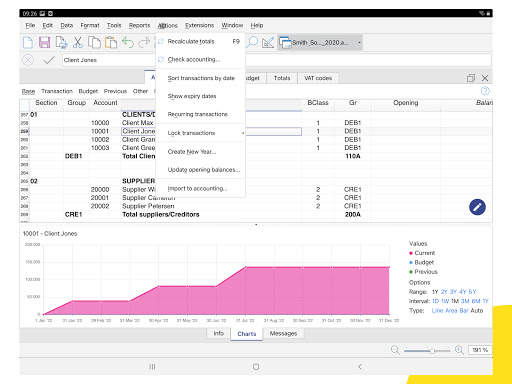Set chart interval to 1D
Screen dimensions: 512x384
(x=435, y=301)
